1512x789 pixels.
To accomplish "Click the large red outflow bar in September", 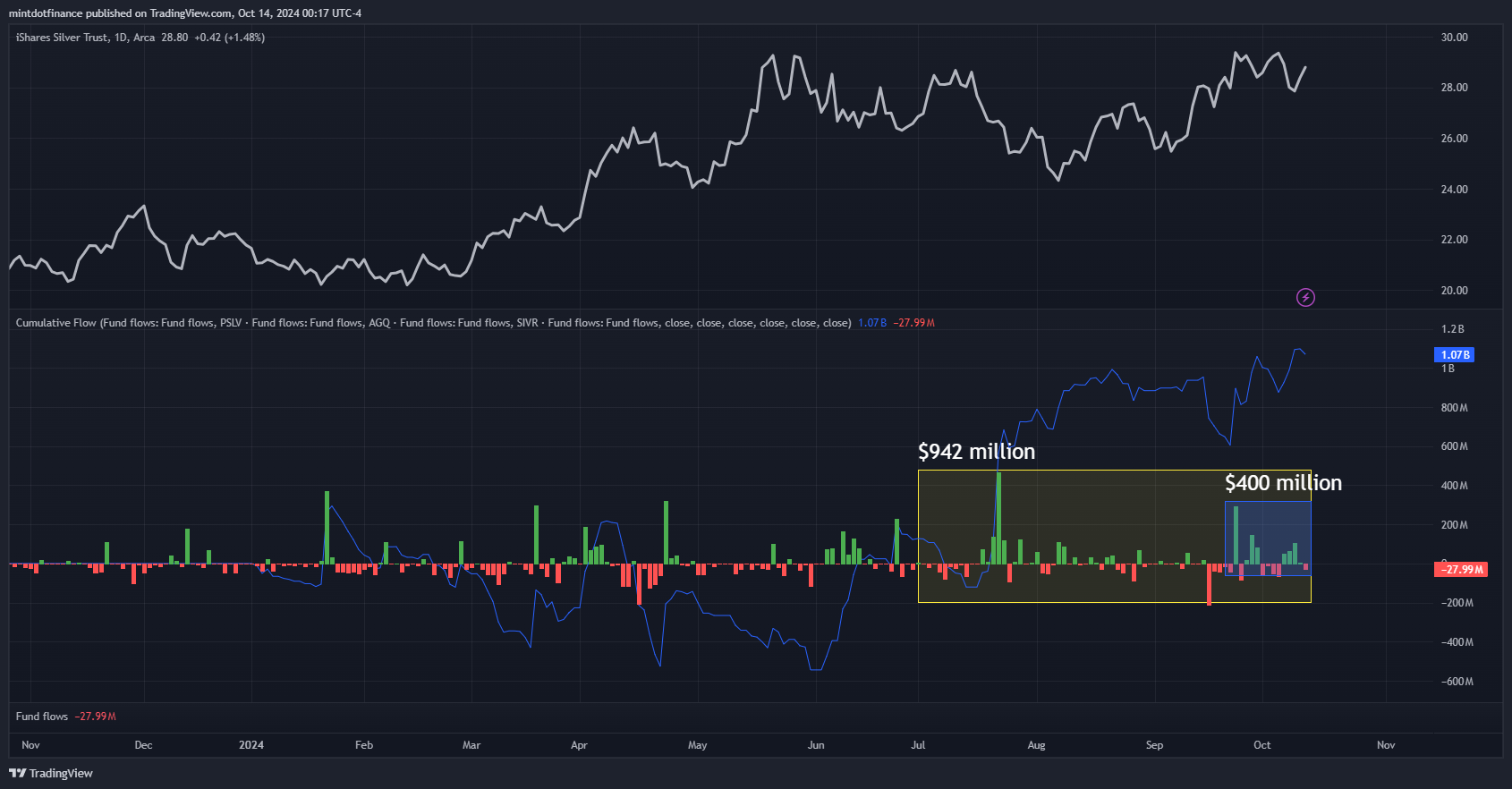I will 1209,584.
